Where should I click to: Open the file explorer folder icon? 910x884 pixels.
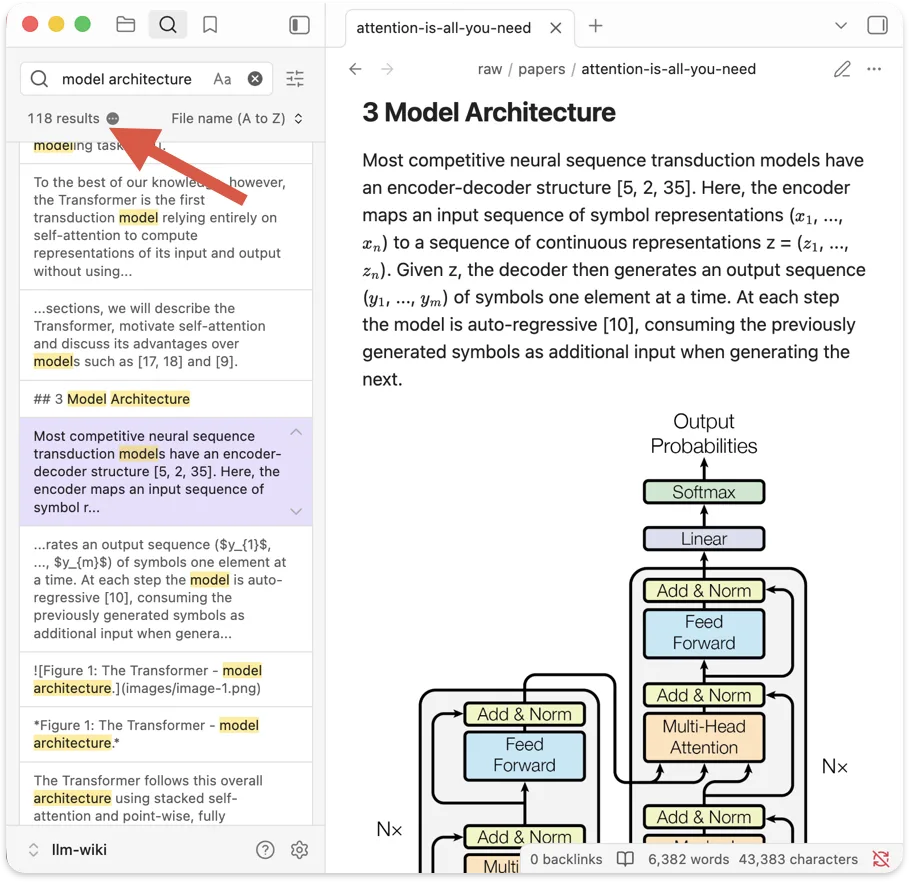pos(125,25)
